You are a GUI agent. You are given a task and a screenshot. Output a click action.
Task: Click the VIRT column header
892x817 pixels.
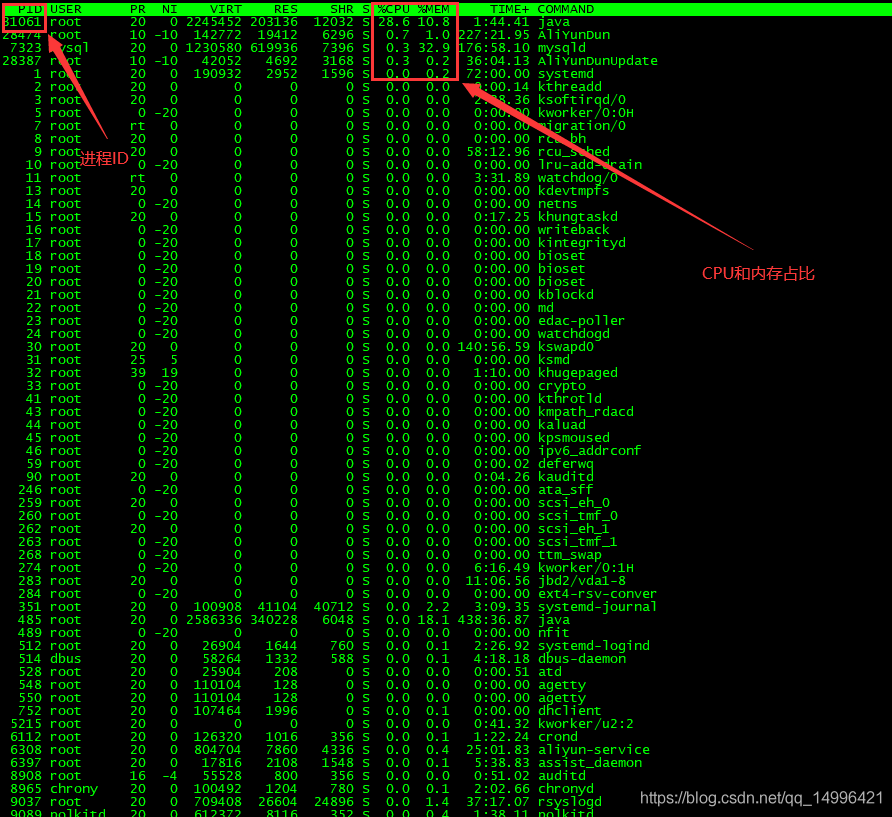[x=226, y=9]
